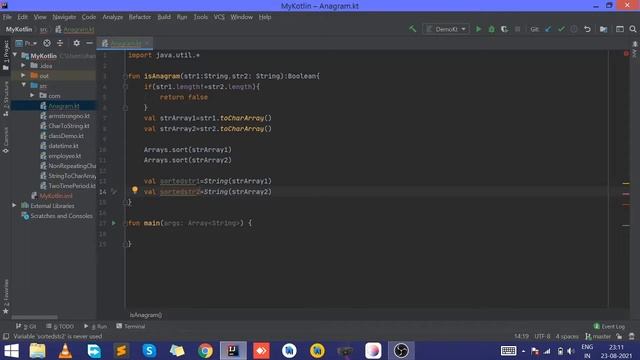The width and height of the screenshot is (640, 360).
Task: Open Project Structure icon in toolbar
Action: 603,29
